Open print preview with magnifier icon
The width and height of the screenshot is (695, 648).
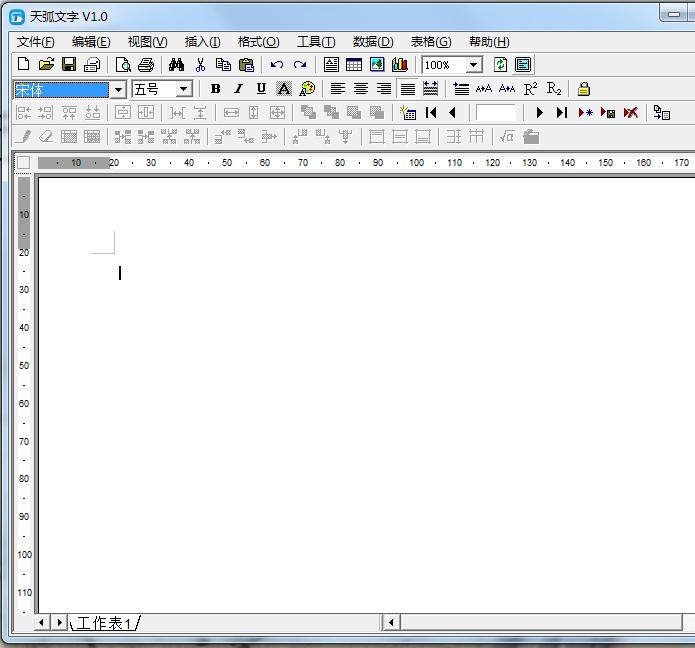click(x=123, y=65)
